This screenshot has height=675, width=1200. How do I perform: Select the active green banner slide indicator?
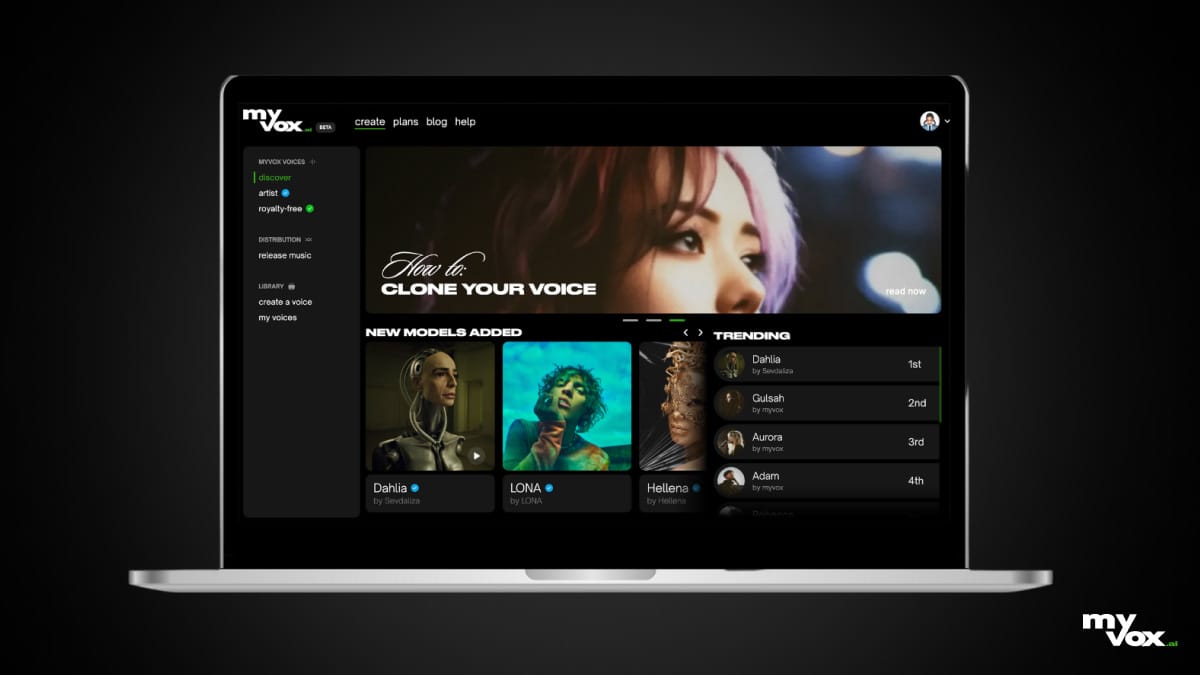point(677,320)
